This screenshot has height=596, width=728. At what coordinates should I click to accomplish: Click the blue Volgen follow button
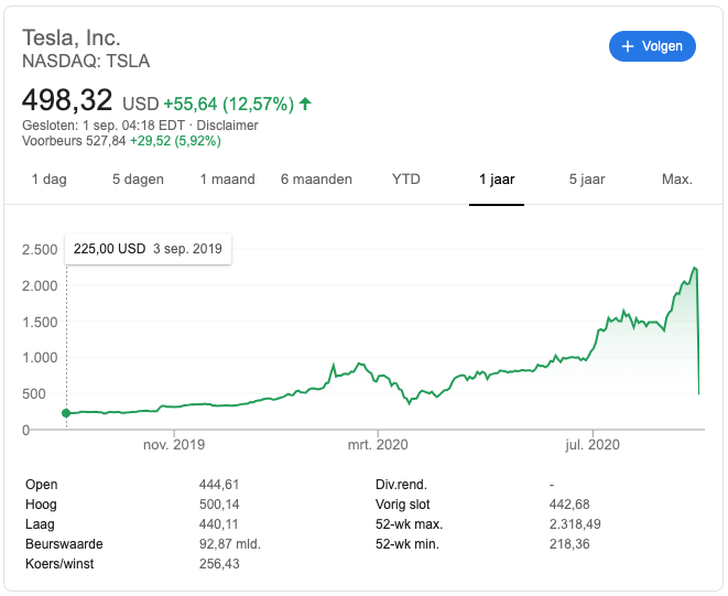pos(652,46)
